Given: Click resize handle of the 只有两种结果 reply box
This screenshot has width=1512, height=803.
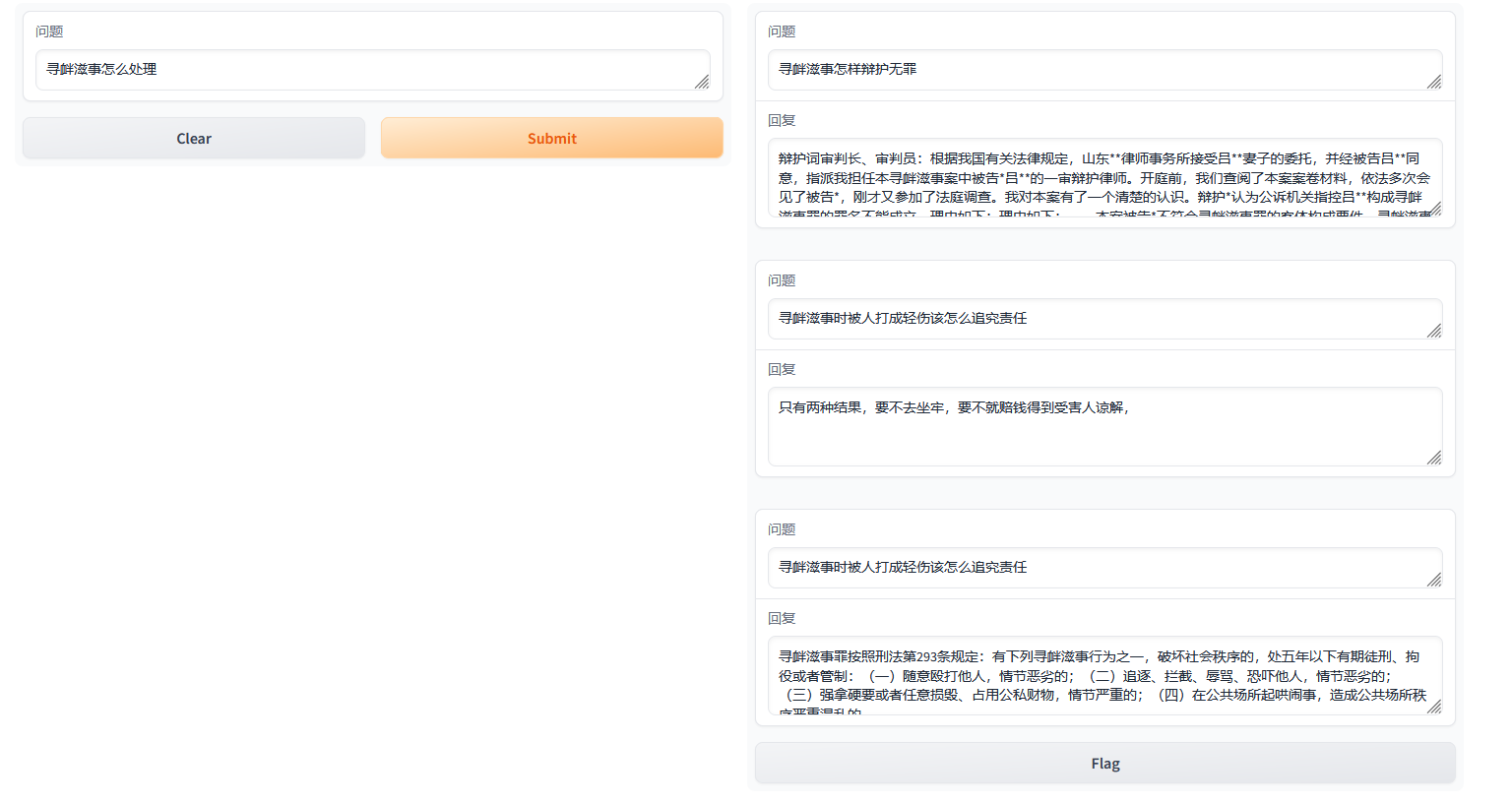Looking at the screenshot, I should (1434, 458).
